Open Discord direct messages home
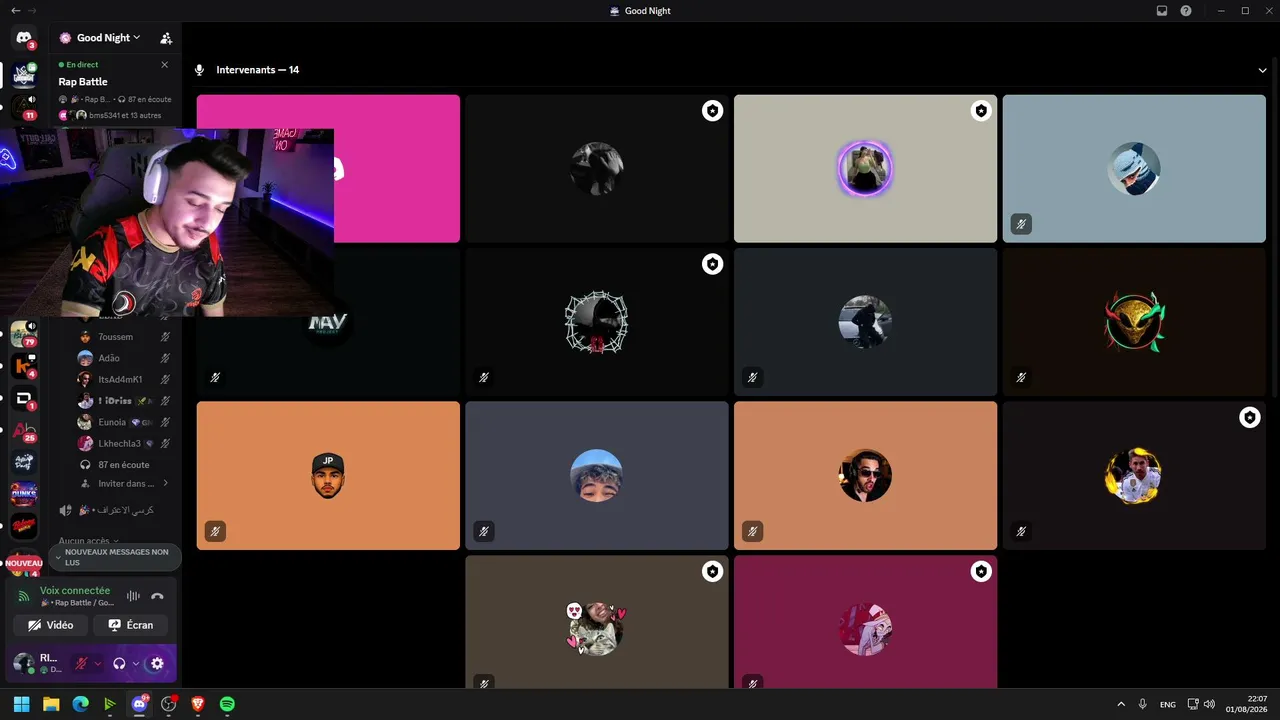The height and width of the screenshot is (720, 1280). tap(24, 38)
